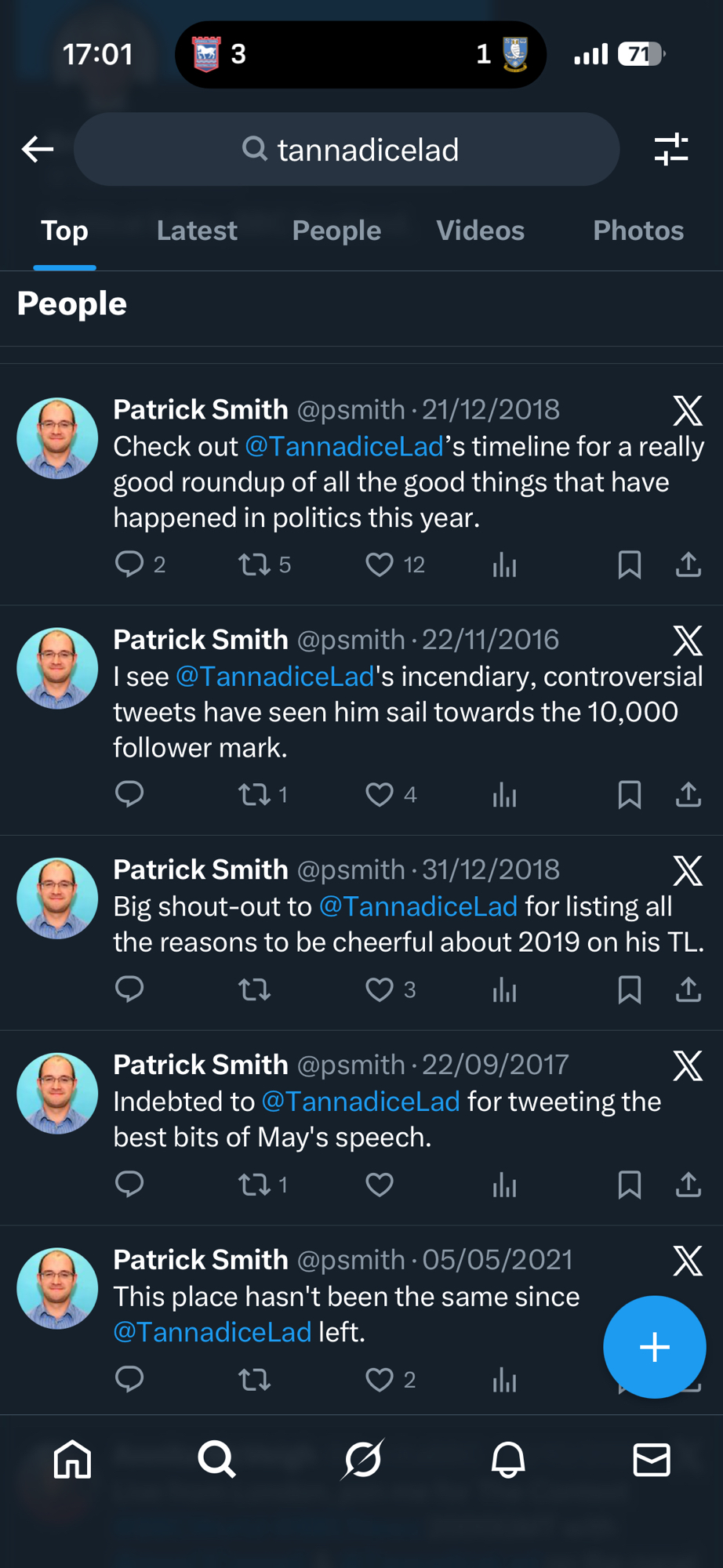Repost the 21/12/2018 tweet

(254, 564)
